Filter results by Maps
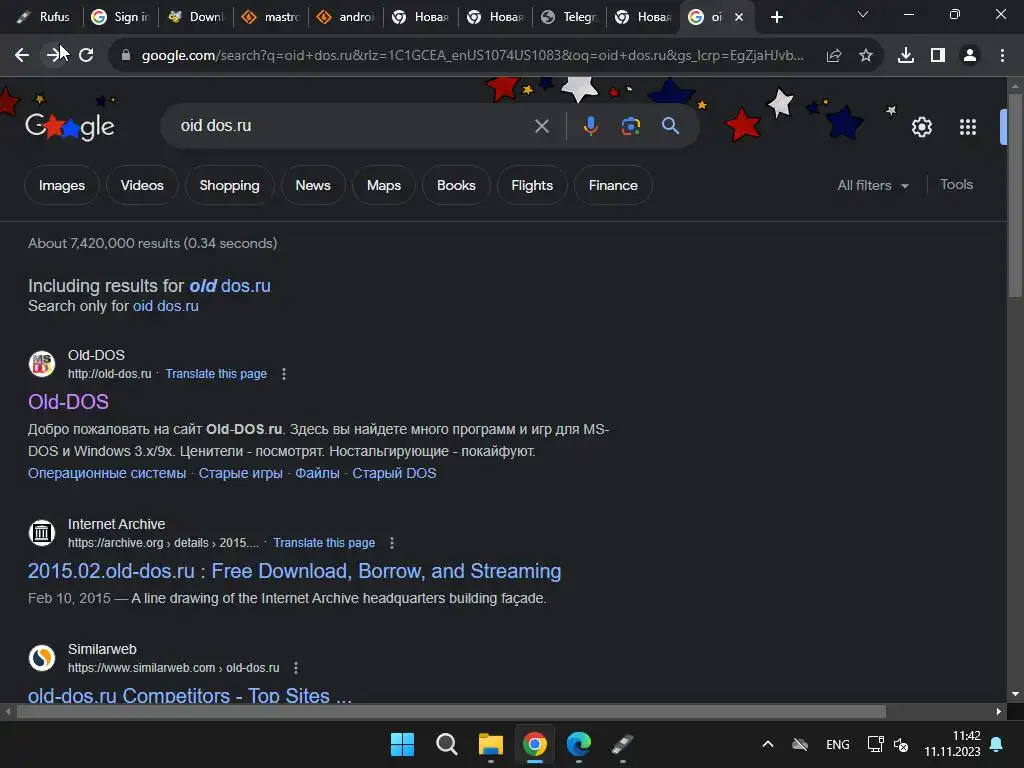This screenshot has width=1024, height=768. click(x=384, y=185)
